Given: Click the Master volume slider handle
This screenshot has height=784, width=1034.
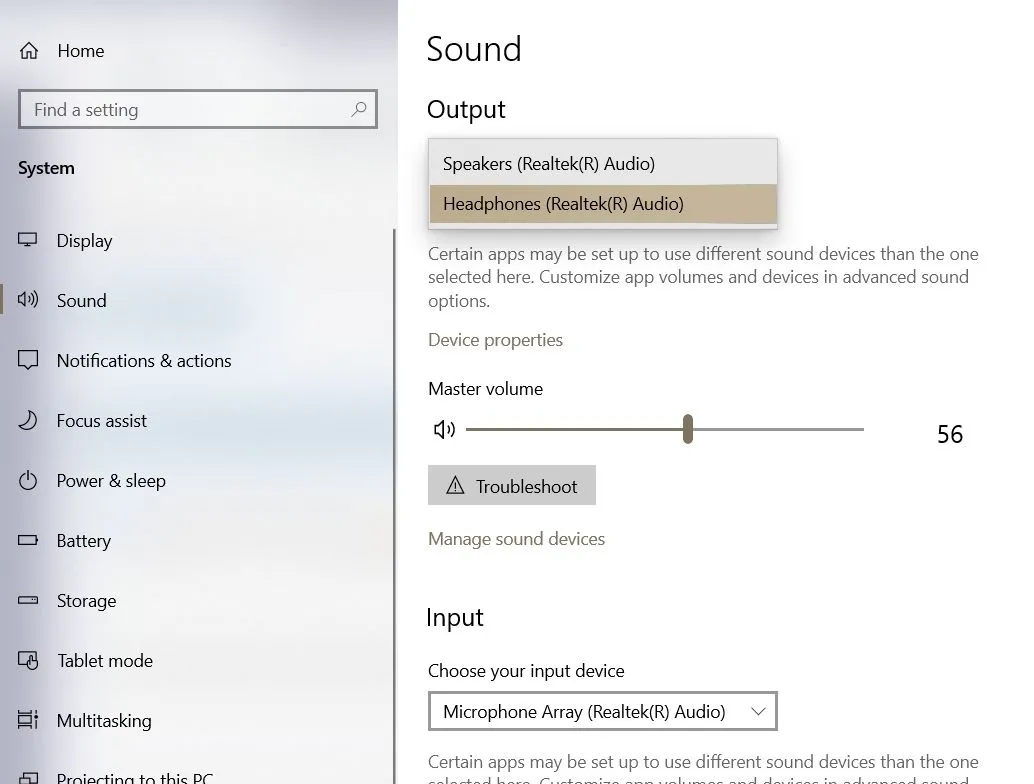Looking at the screenshot, I should click(688, 430).
